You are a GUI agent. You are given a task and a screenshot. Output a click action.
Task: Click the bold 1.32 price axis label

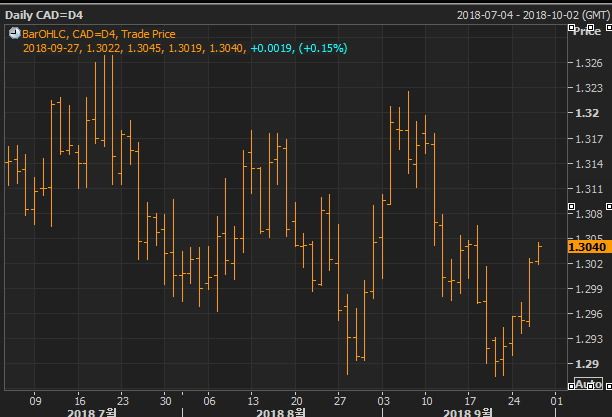(587, 113)
